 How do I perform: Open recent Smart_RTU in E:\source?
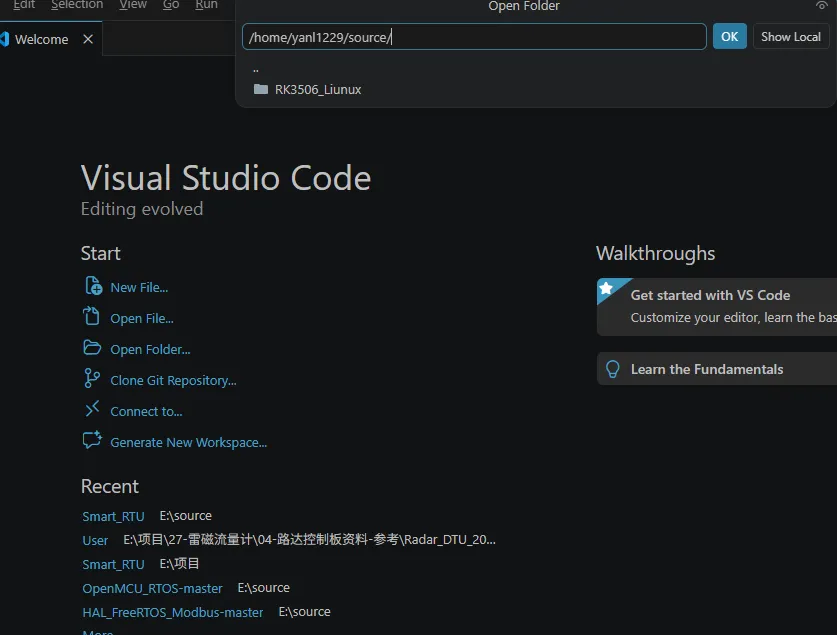(113, 516)
